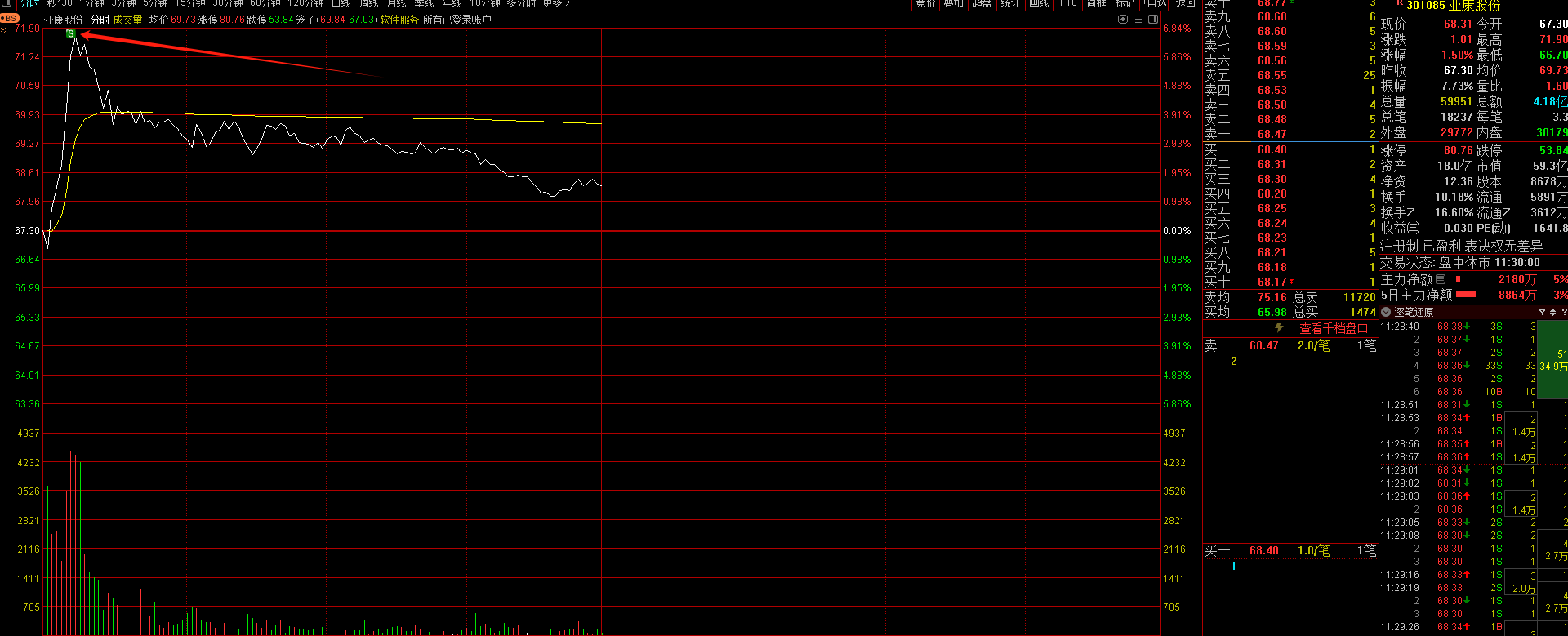Click the 换手 10.18% value

click(1454, 197)
